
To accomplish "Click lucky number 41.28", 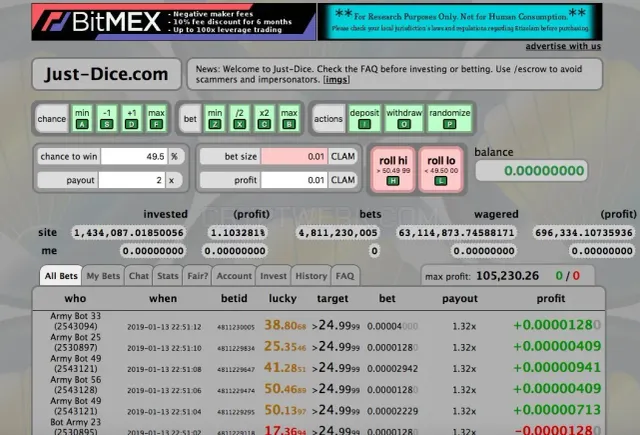I will tap(285, 368).
